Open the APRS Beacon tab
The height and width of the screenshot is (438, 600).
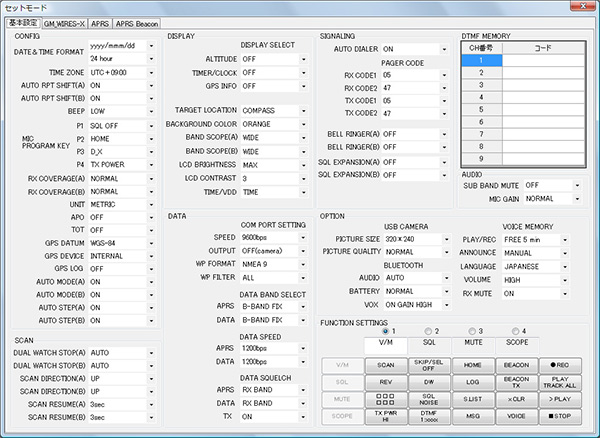click(137, 20)
